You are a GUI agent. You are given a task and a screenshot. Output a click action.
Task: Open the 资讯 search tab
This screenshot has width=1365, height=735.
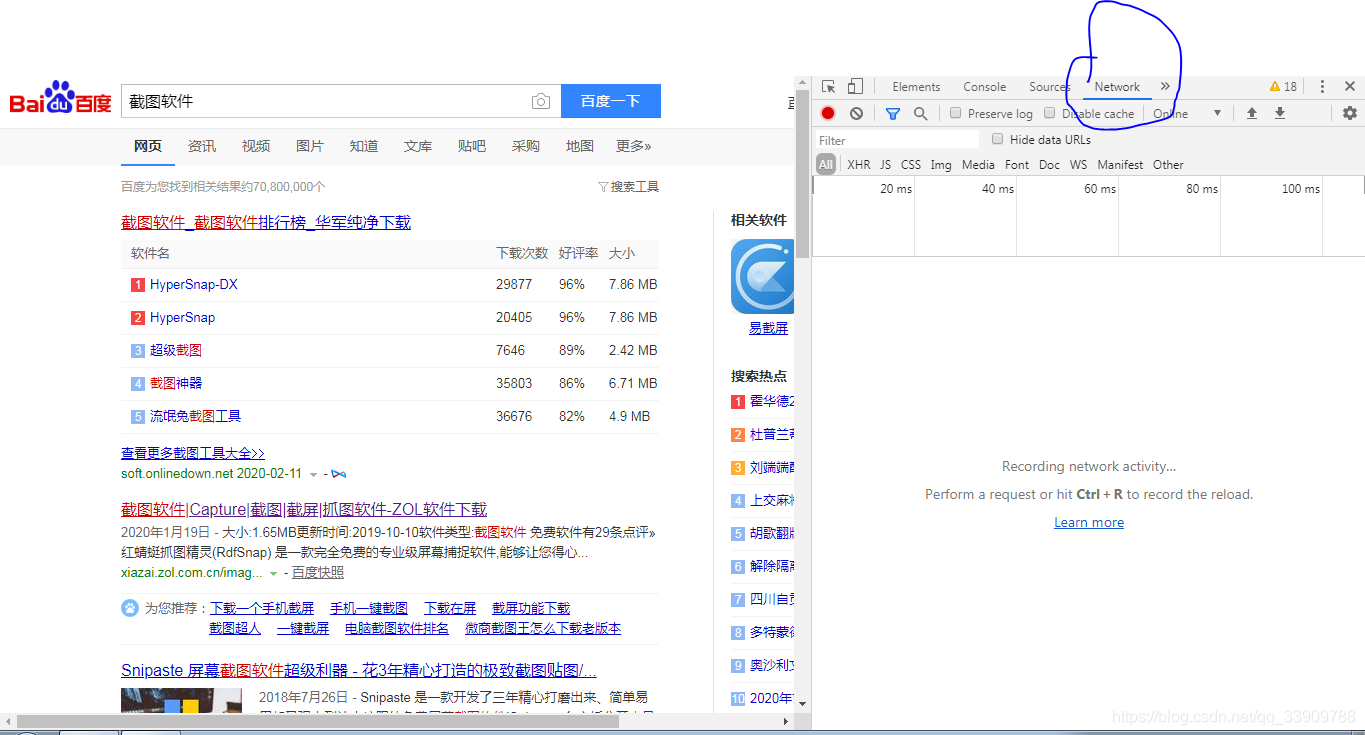coord(202,146)
